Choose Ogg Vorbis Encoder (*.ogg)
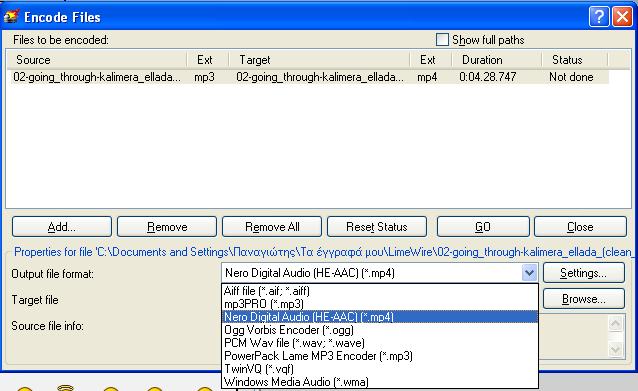This screenshot has height=391, width=638. point(380,330)
